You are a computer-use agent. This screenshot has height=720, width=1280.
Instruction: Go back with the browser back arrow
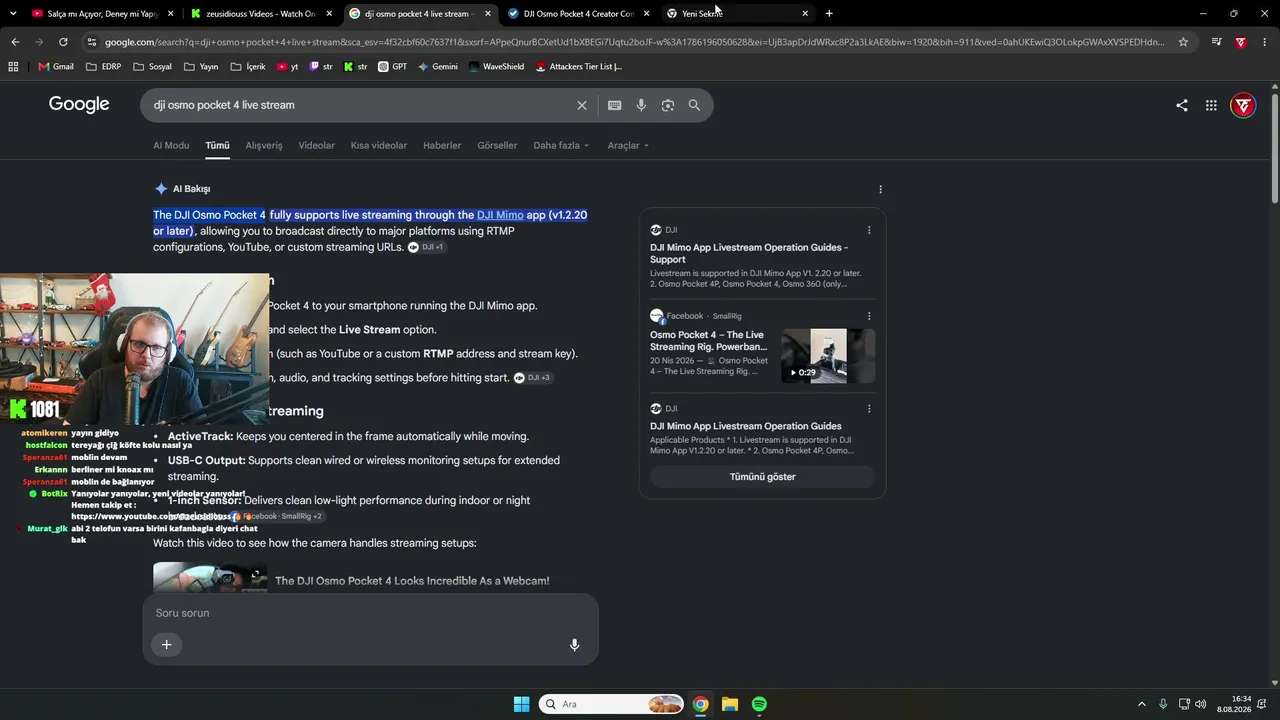pyautogui.click(x=15, y=42)
